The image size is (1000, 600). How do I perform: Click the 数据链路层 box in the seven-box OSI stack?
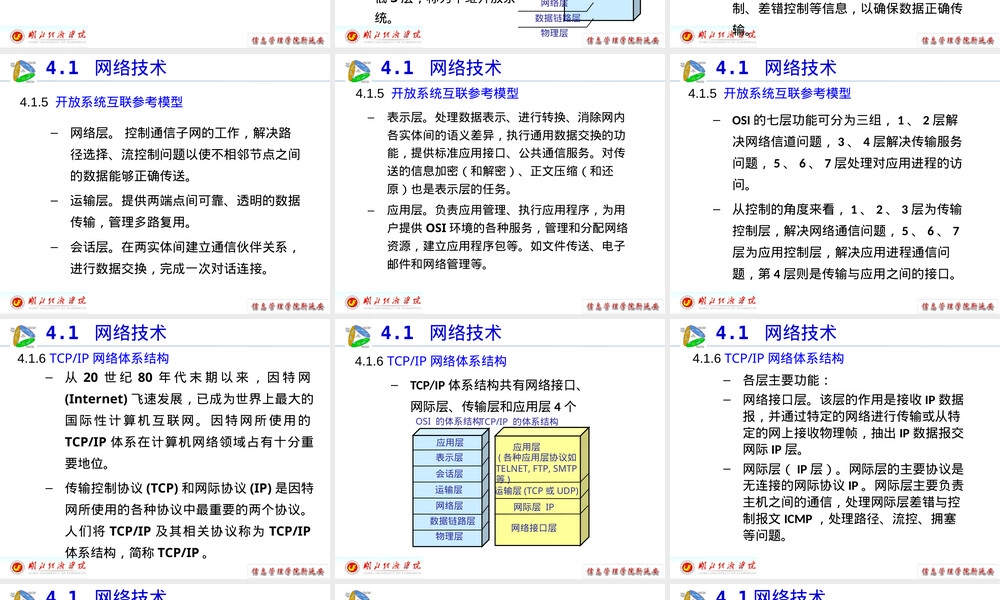point(448,521)
